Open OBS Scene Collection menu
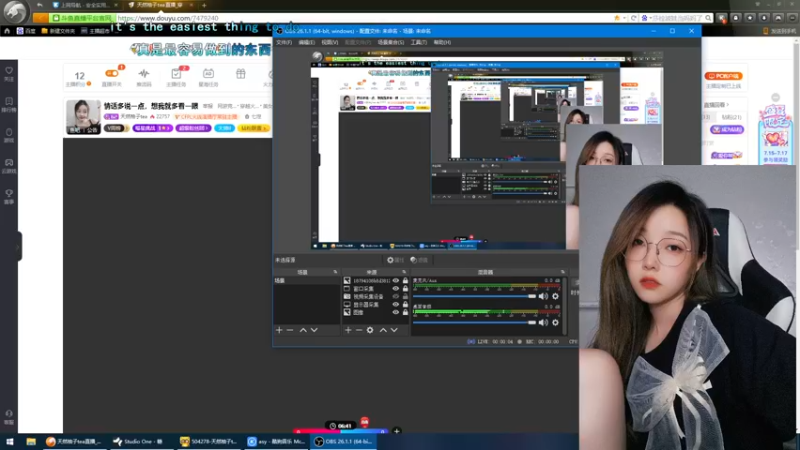Screen dimensions: 800x450 [391, 42]
